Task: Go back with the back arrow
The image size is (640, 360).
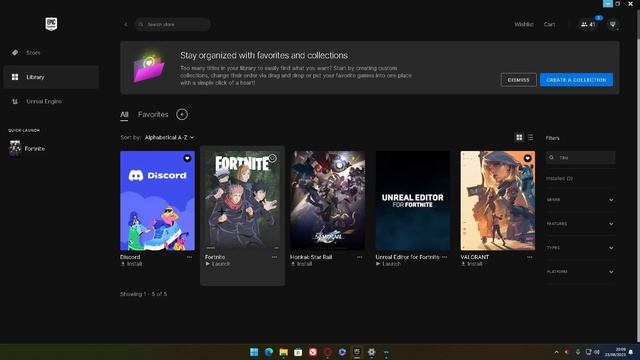Action: [x=125, y=24]
